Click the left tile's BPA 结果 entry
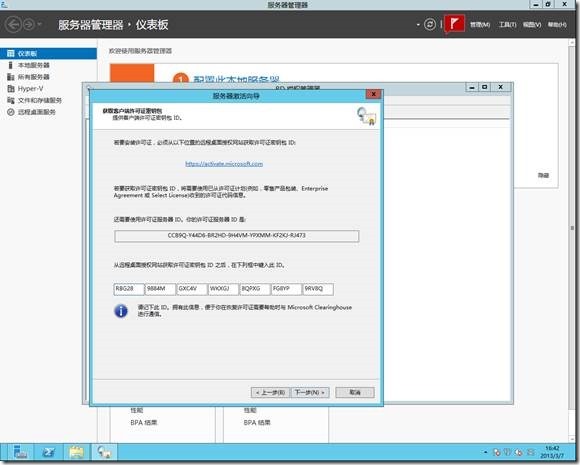The width and height of the screenshot is (580, 465). [x=144, y=422]
